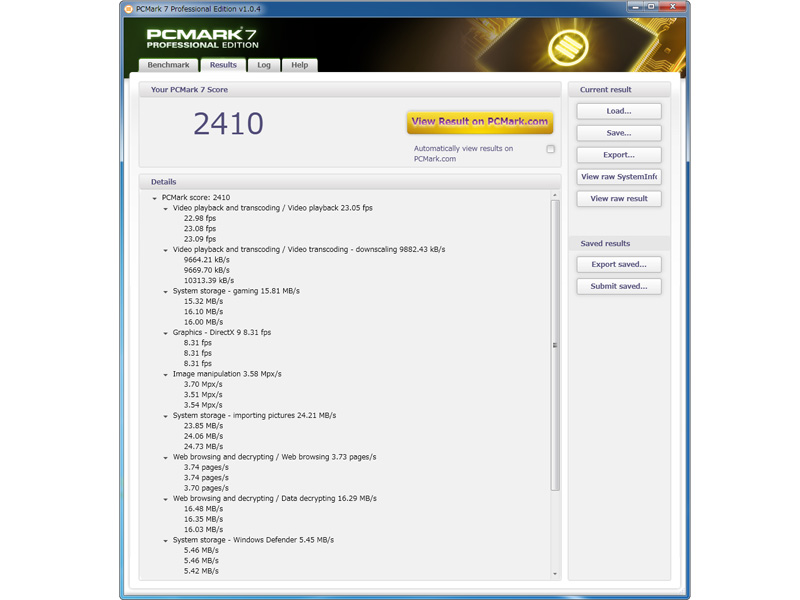This screenshot has height=600, width=800.
Task: Select the 22.98 fps result row
Action: [x=199, y=218]
